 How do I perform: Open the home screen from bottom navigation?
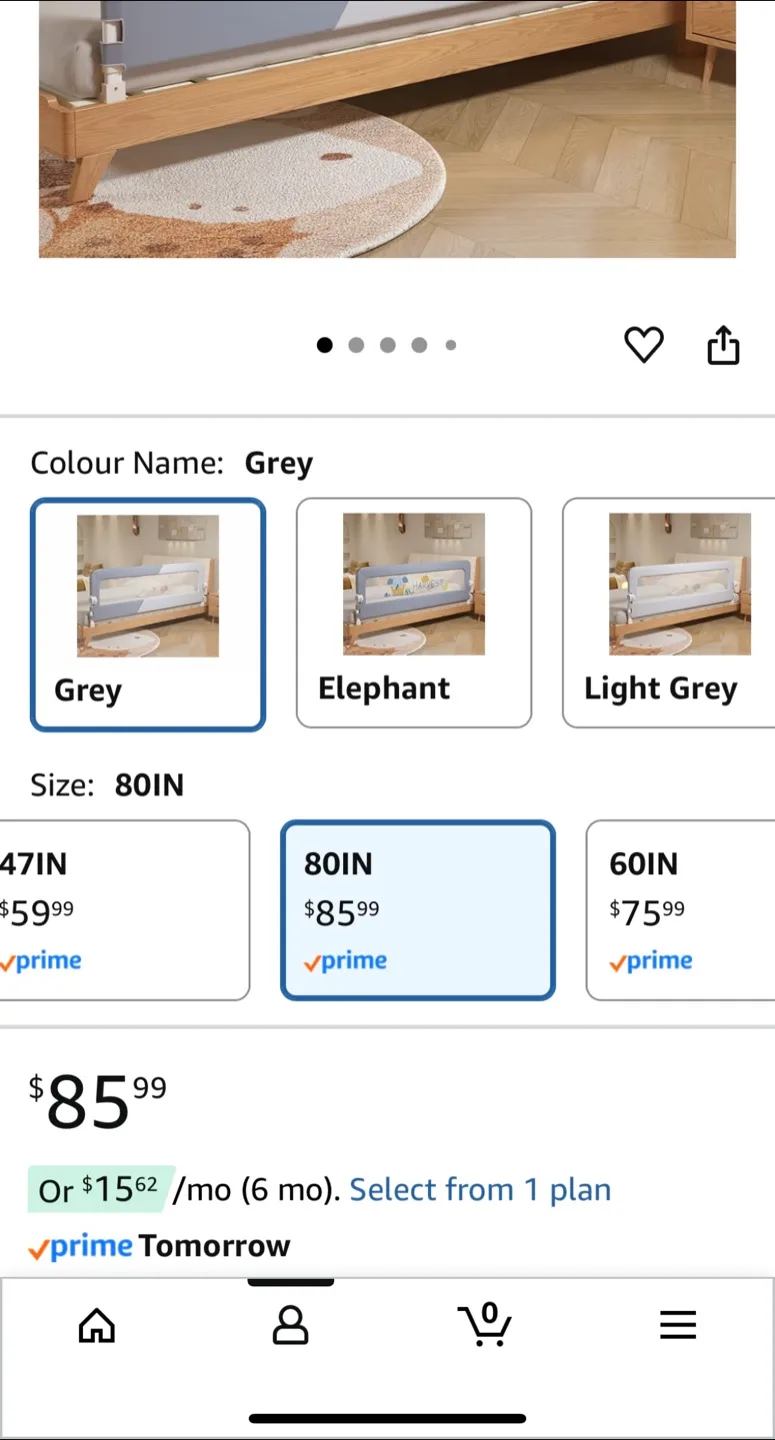pos(96,1324)
